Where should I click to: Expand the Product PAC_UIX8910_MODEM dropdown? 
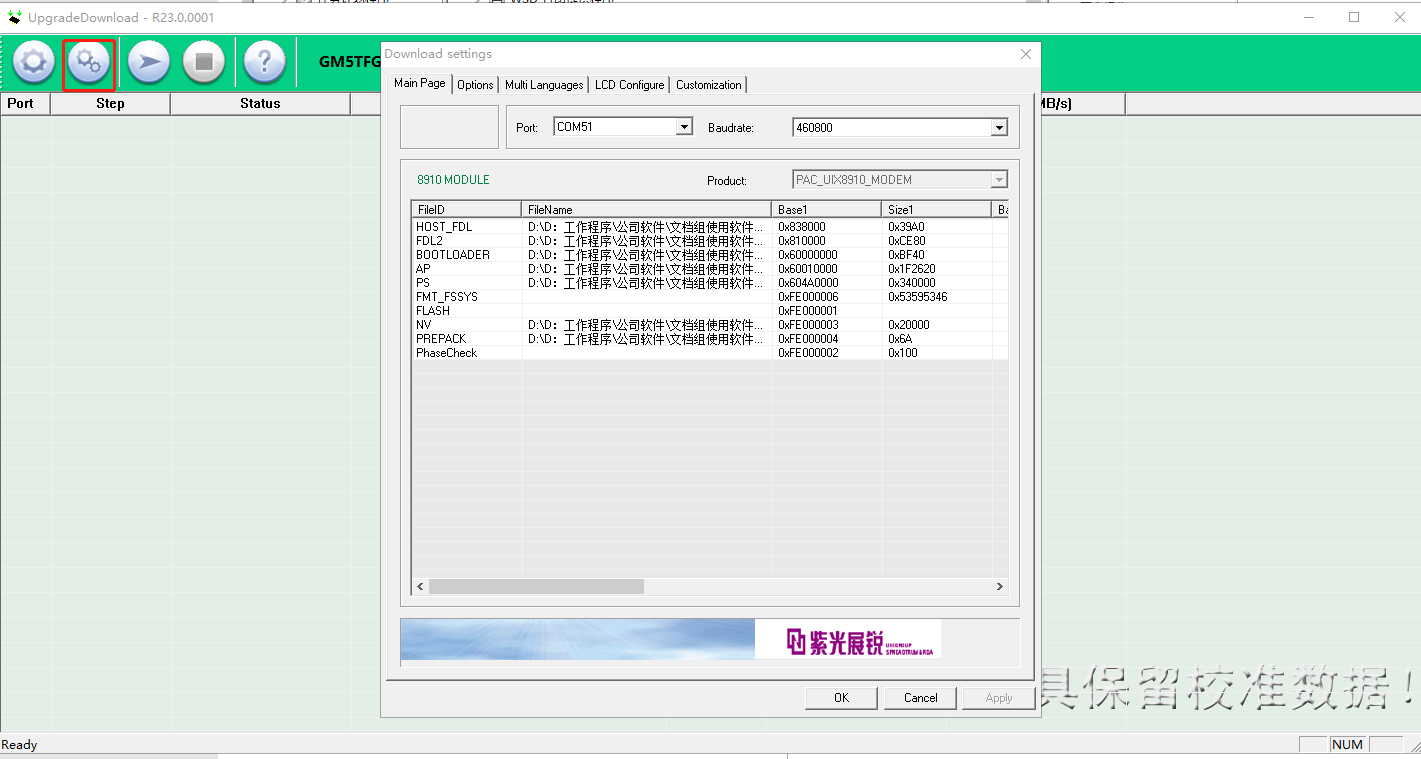998,180
